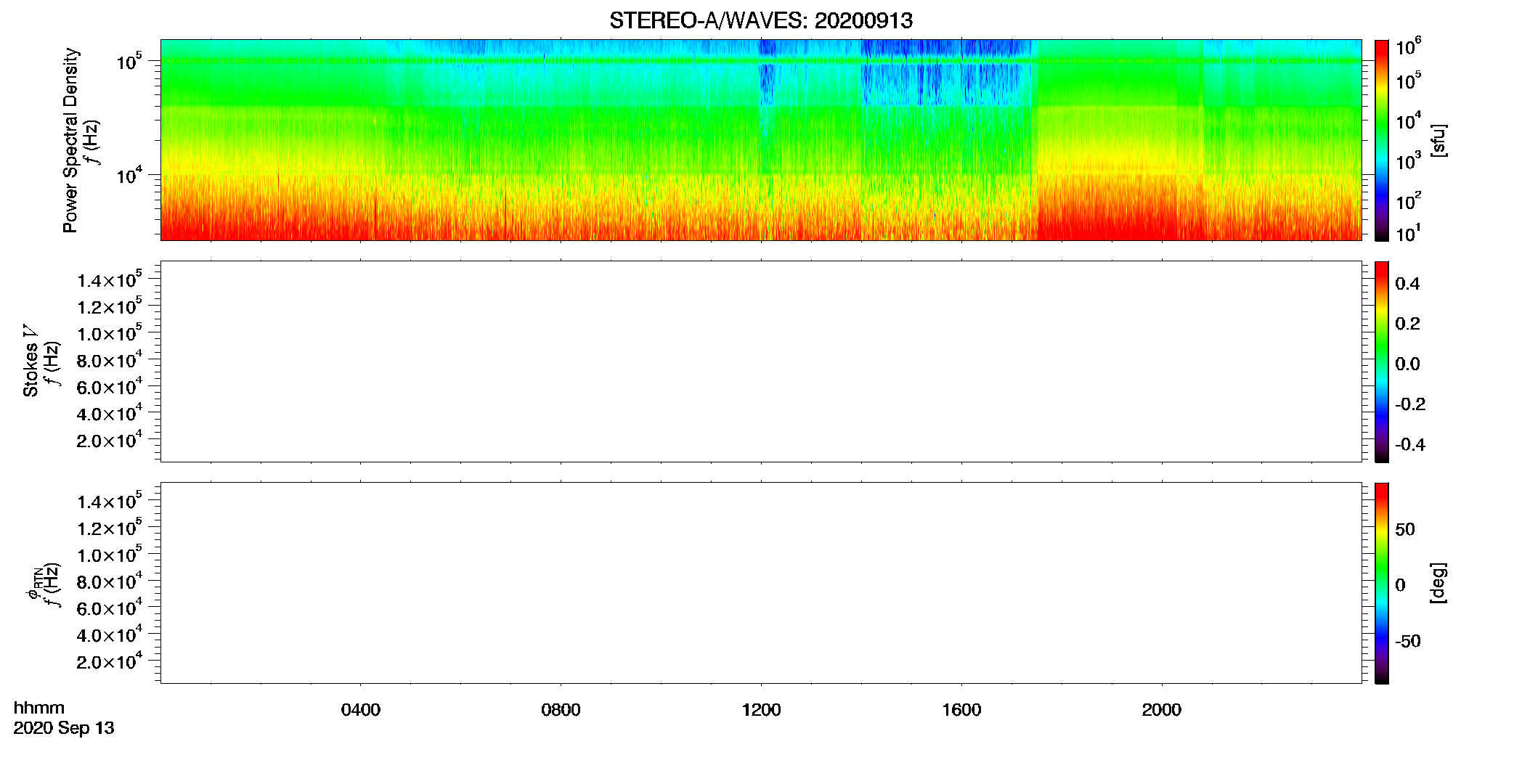Click the 0800 time tick label
1522x784 pixels.
tap(561, 710)
